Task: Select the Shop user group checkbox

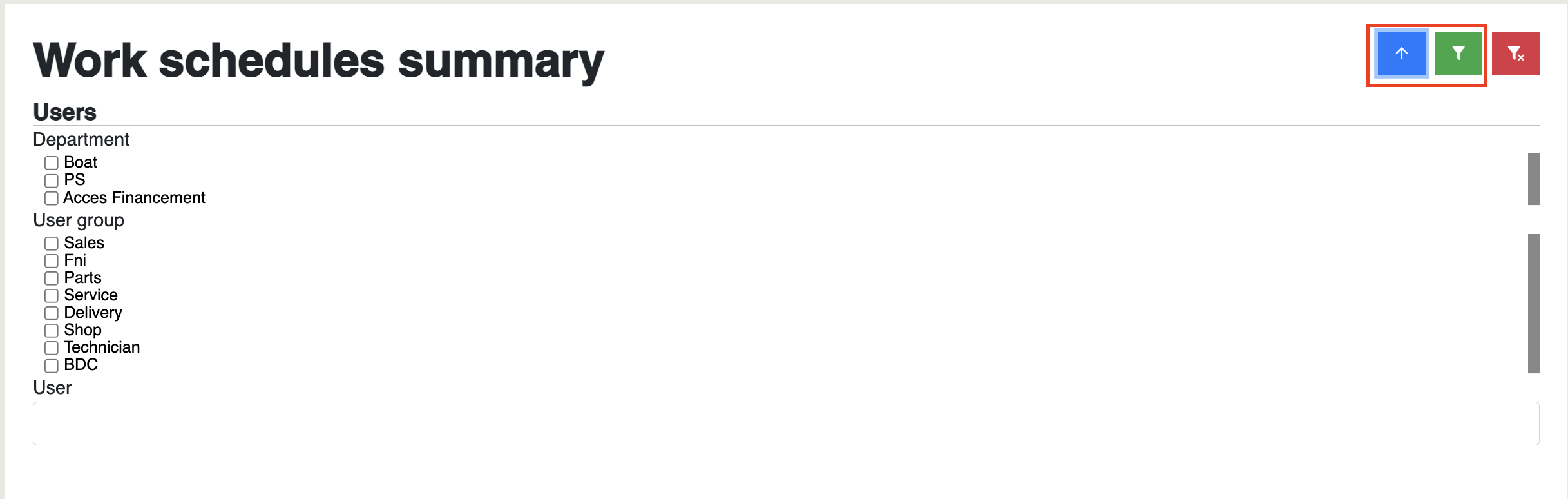Action: click(52, 330)
